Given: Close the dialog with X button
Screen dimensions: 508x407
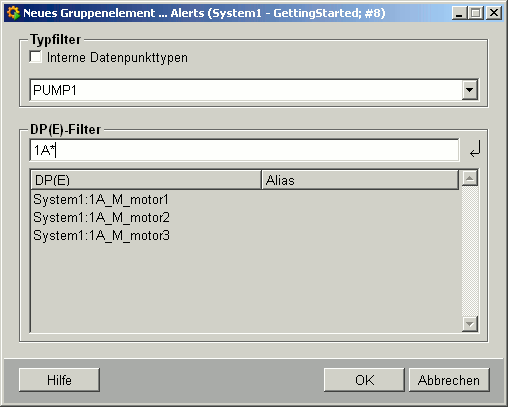Looking at the screenshot, I should 494,13.
